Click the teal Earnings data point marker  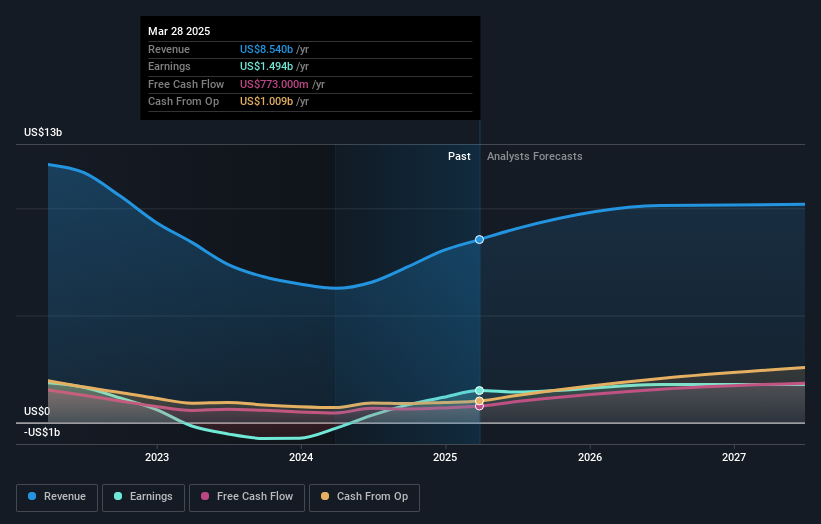pyautogui.click(x=479, y=391)
